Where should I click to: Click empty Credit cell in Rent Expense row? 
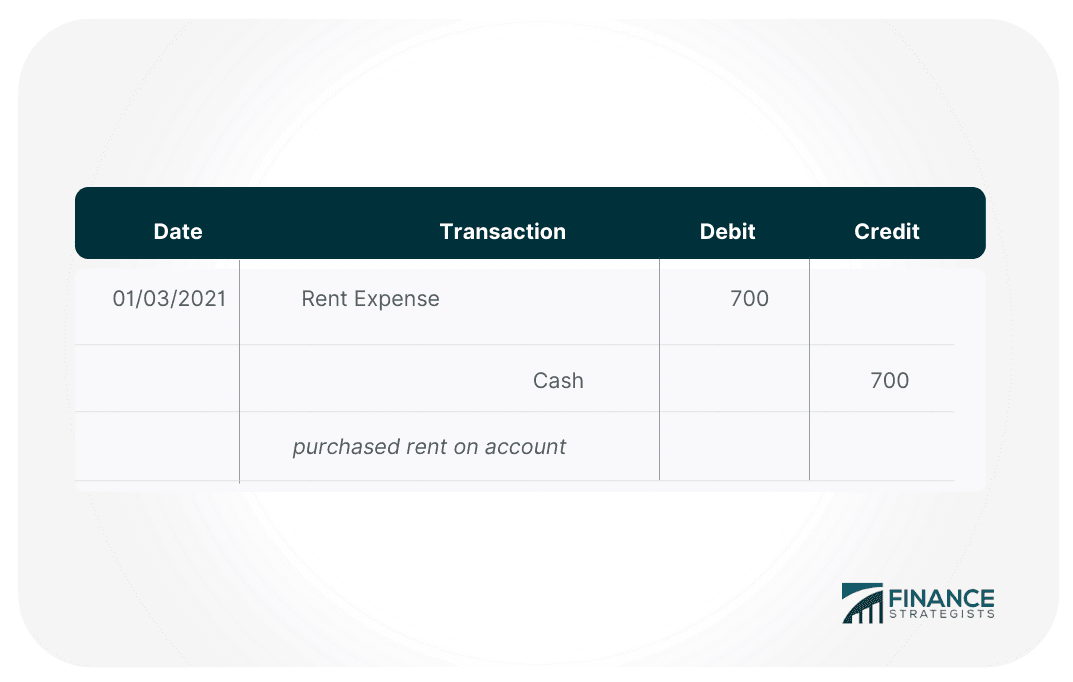[880, 303]
